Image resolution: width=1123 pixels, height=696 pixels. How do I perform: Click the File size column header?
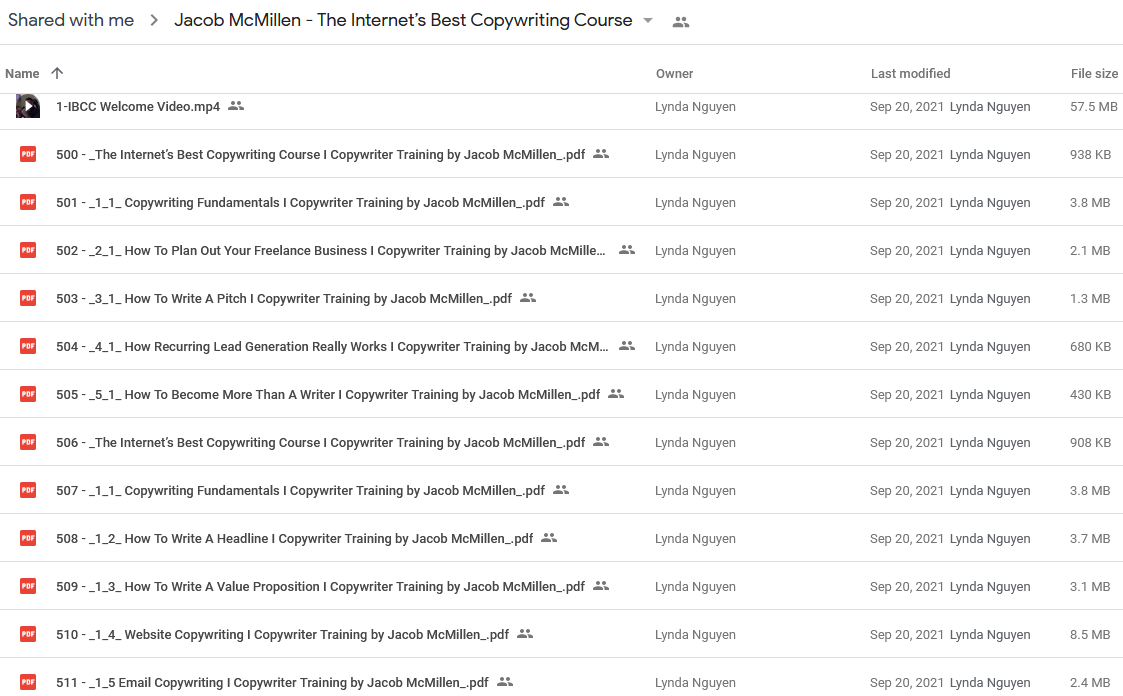[1094, 74]
